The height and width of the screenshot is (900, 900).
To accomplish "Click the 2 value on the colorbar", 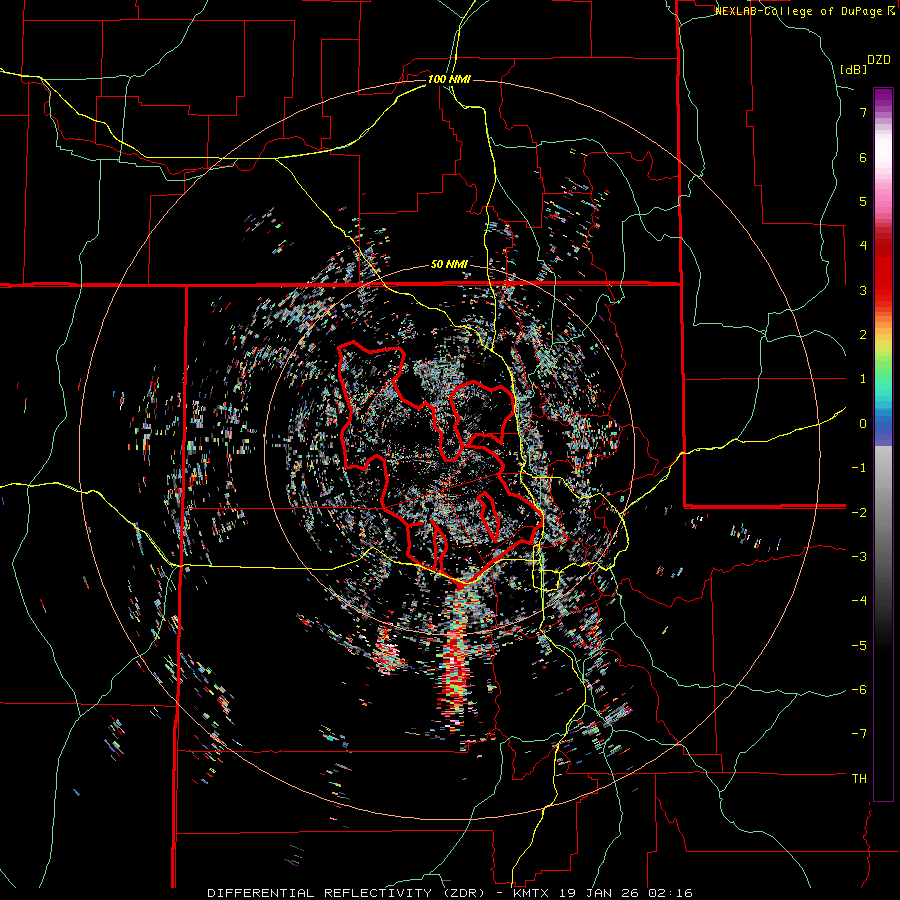I will coord(863,335).
